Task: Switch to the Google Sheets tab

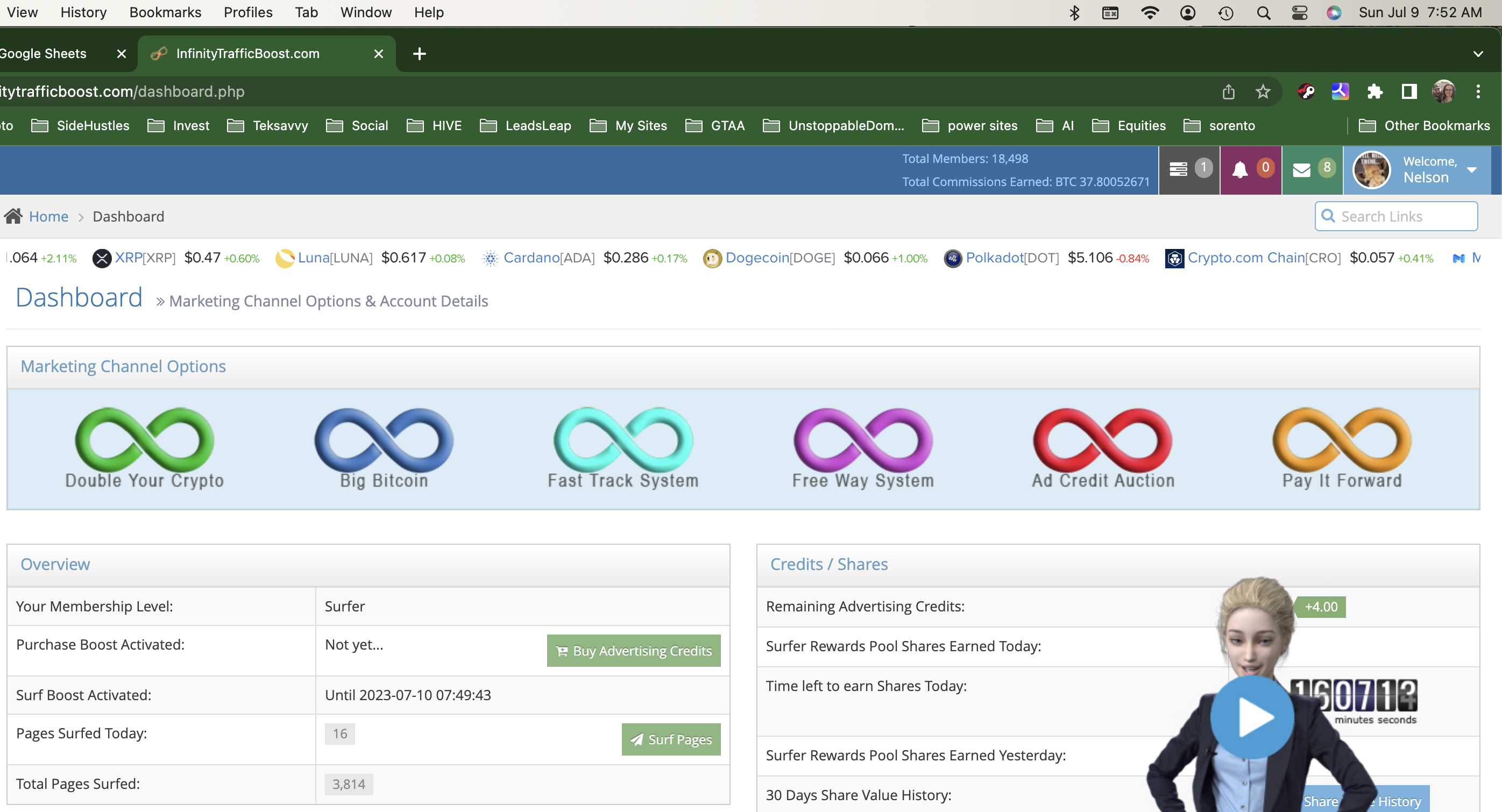Action: tap(43, 54)
